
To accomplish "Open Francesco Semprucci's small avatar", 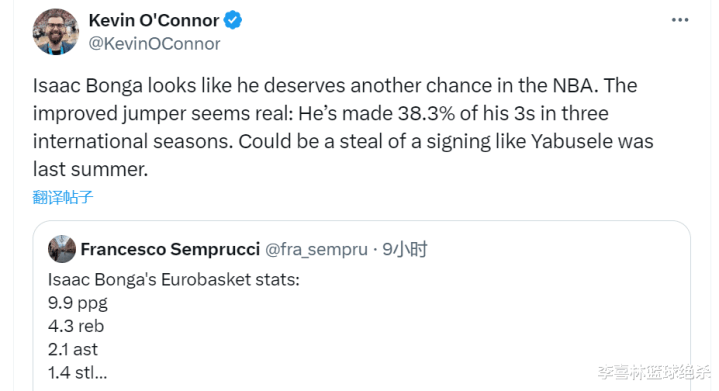I will (x=62, y=249).
